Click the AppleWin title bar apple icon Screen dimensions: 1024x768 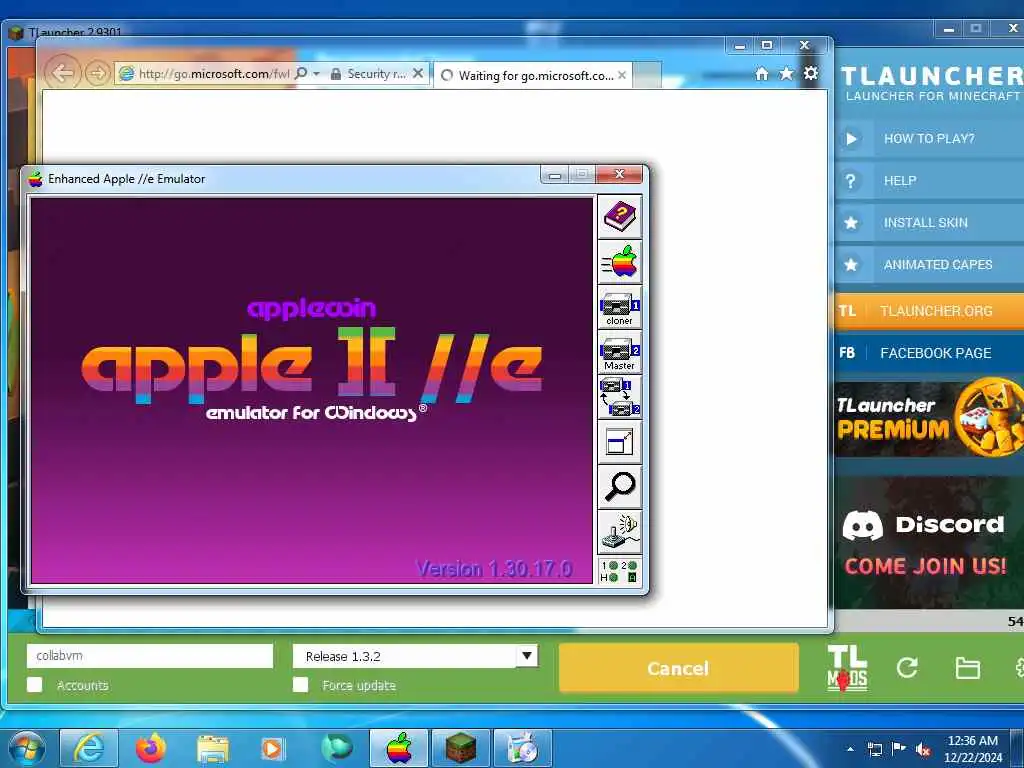[35, 178]
